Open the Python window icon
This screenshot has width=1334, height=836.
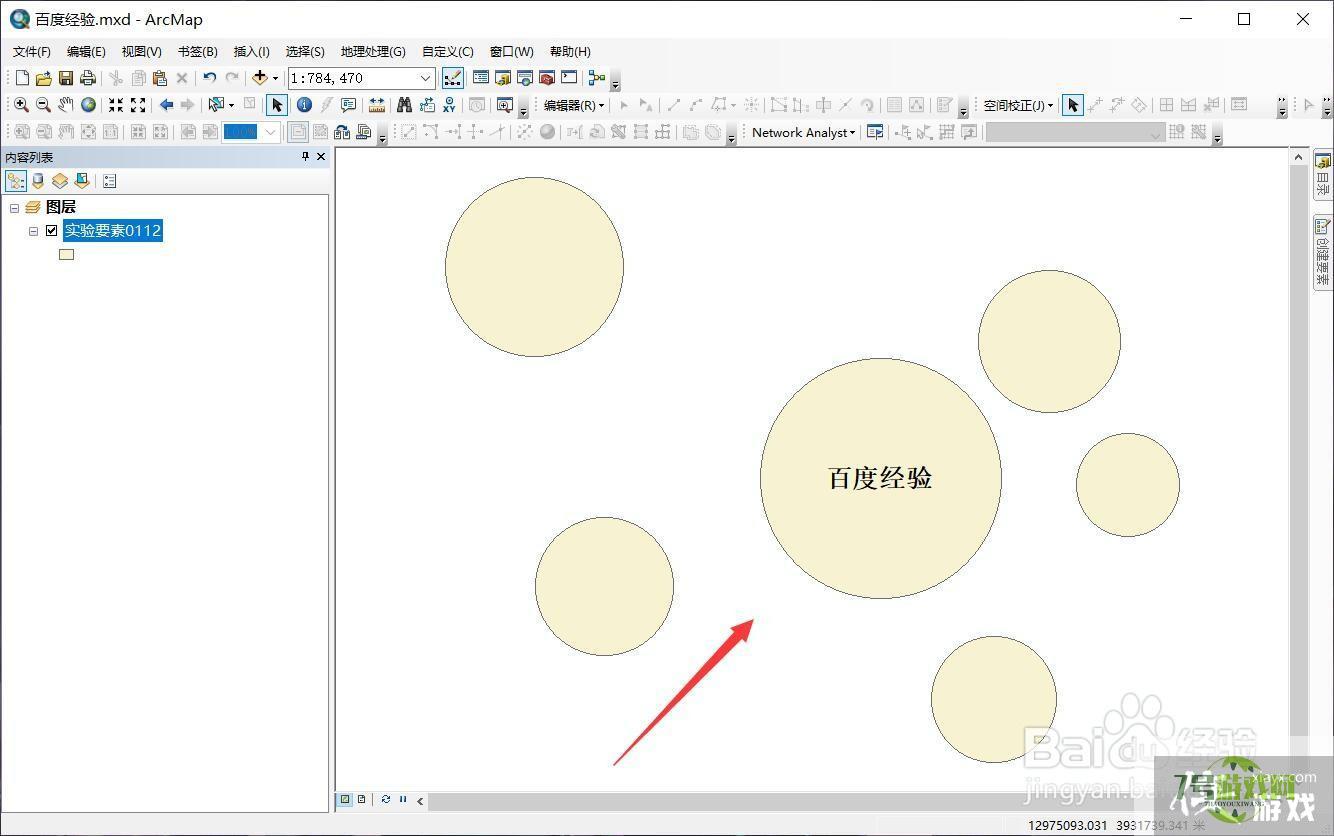pos(569,78)
